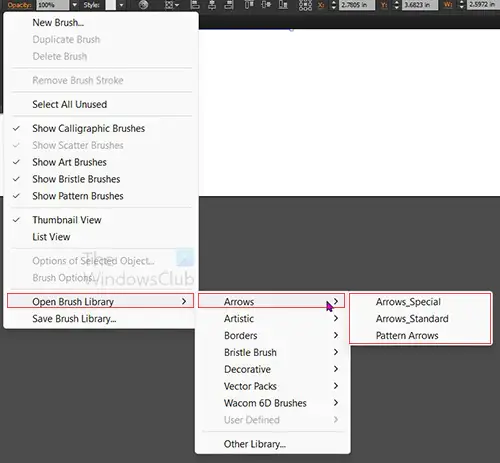Toggle Show Scatter Brushes item
The width and height of the screenshot is (500, 463).
pos(101,145)
